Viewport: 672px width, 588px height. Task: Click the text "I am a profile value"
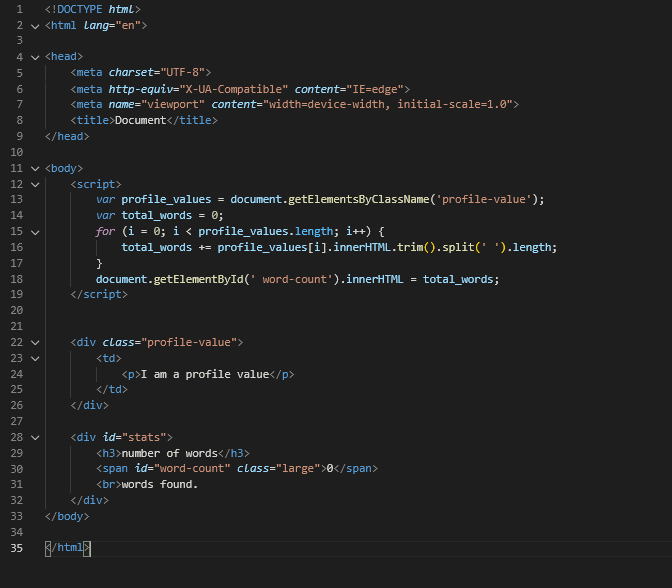(205, 375)
